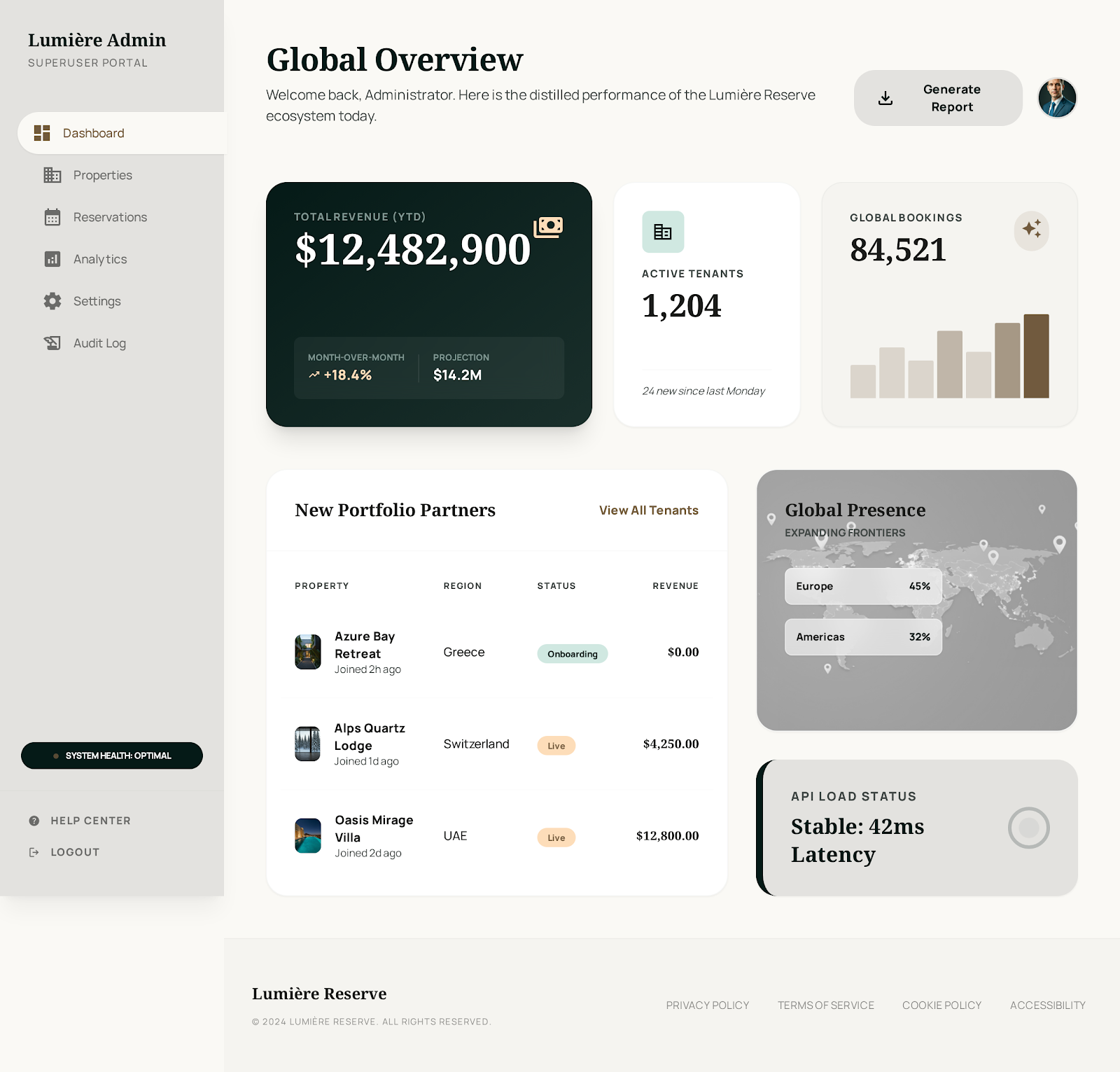Image resolution: width=1120 pixels, height=1072 pixels.
Task: Expand the Europe 45% region row
Action: (x=862, y=586)
